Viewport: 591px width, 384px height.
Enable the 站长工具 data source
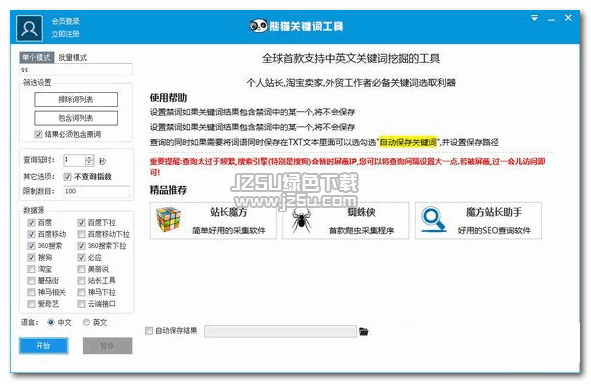coord(81,281)
